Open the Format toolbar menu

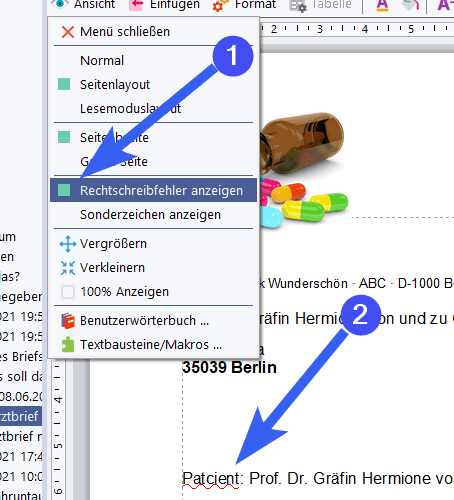(244, 5)
